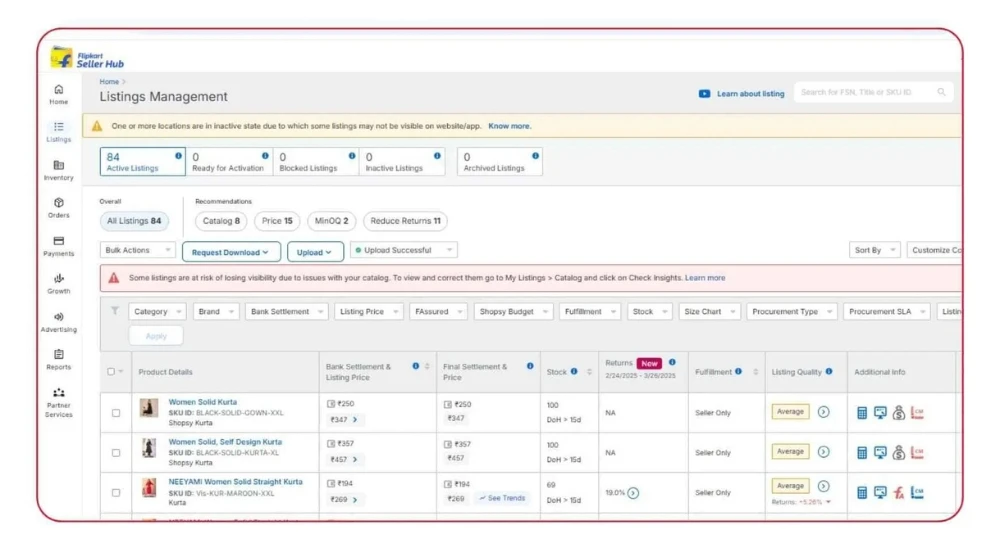
Task: Open the Listing Price filter dropdown
Action: coord(369,311)
